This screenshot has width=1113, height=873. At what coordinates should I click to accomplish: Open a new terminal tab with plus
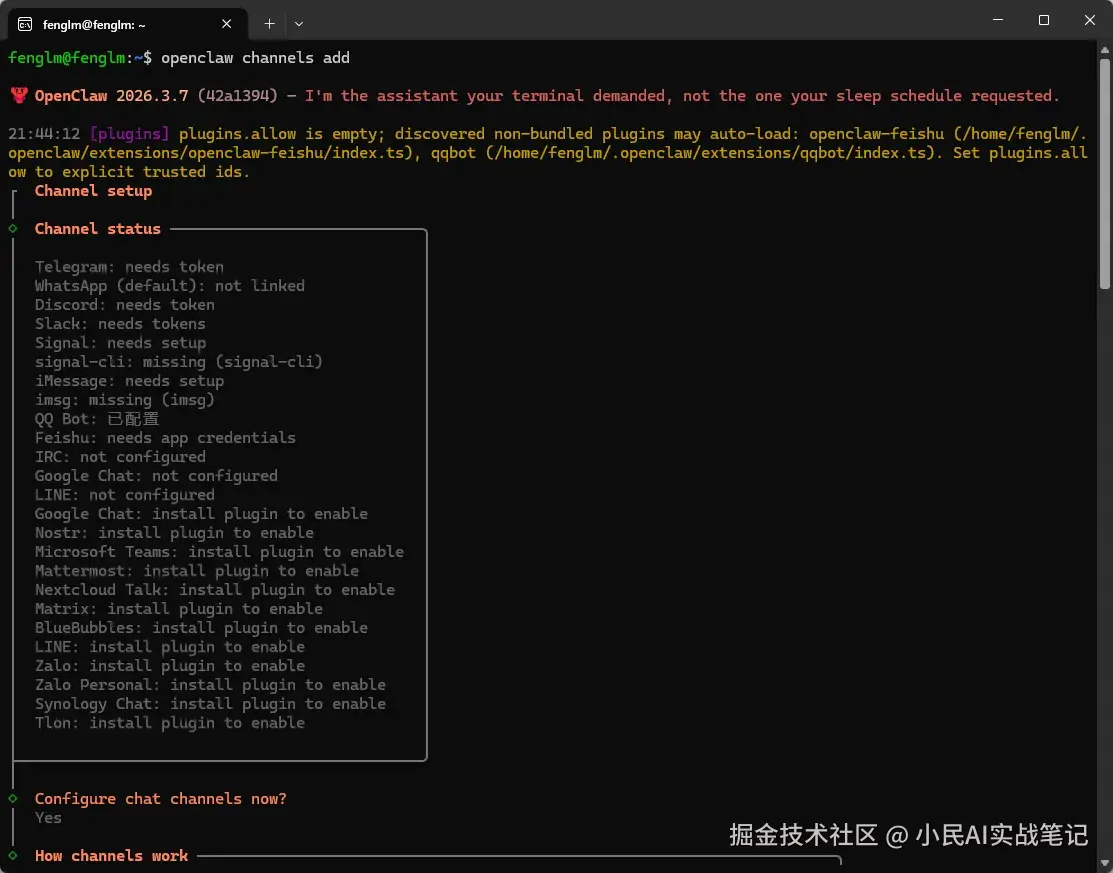point(269,23)
